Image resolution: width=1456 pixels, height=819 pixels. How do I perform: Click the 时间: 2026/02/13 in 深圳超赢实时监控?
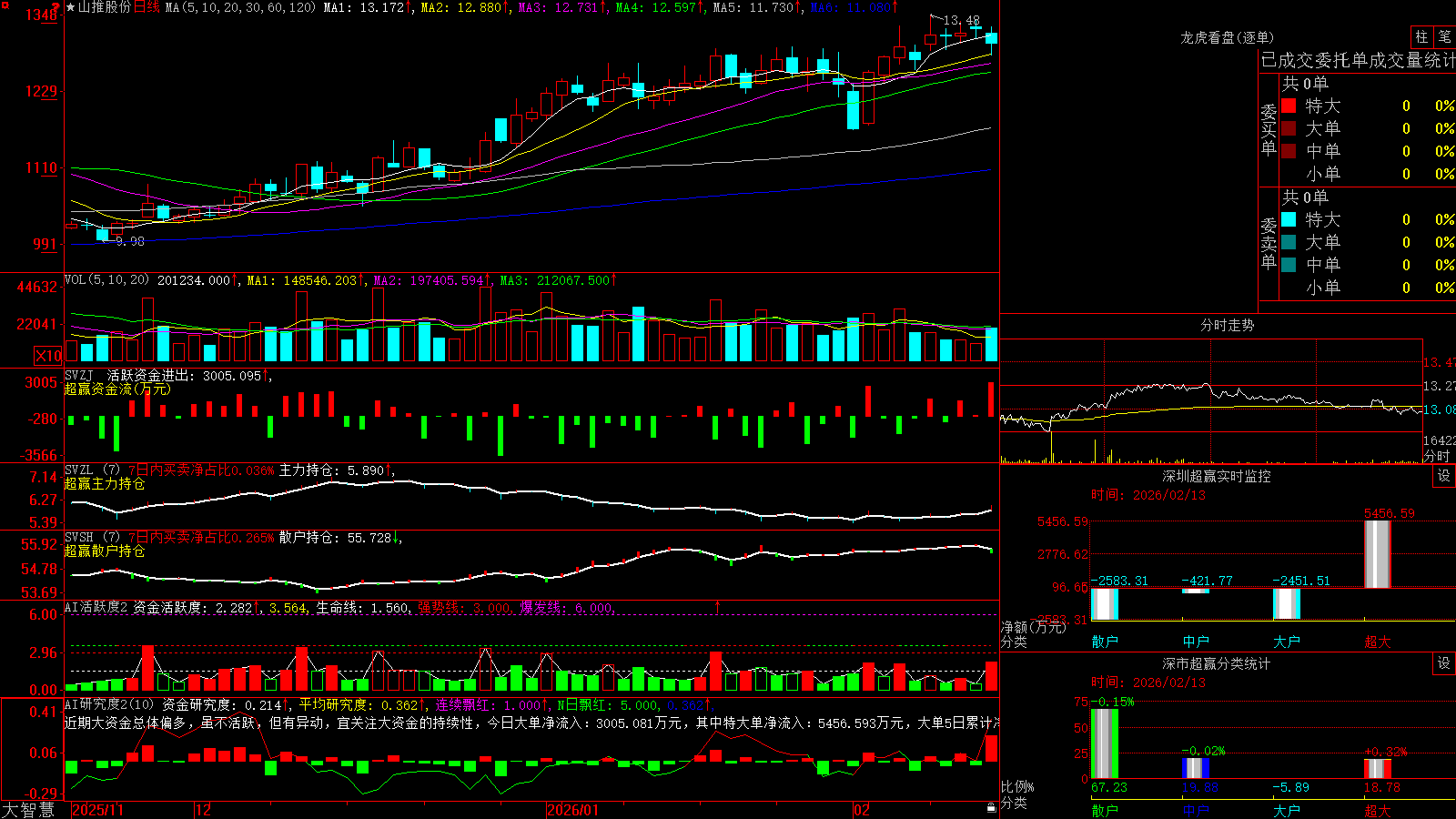click(x=1148, y=495)
